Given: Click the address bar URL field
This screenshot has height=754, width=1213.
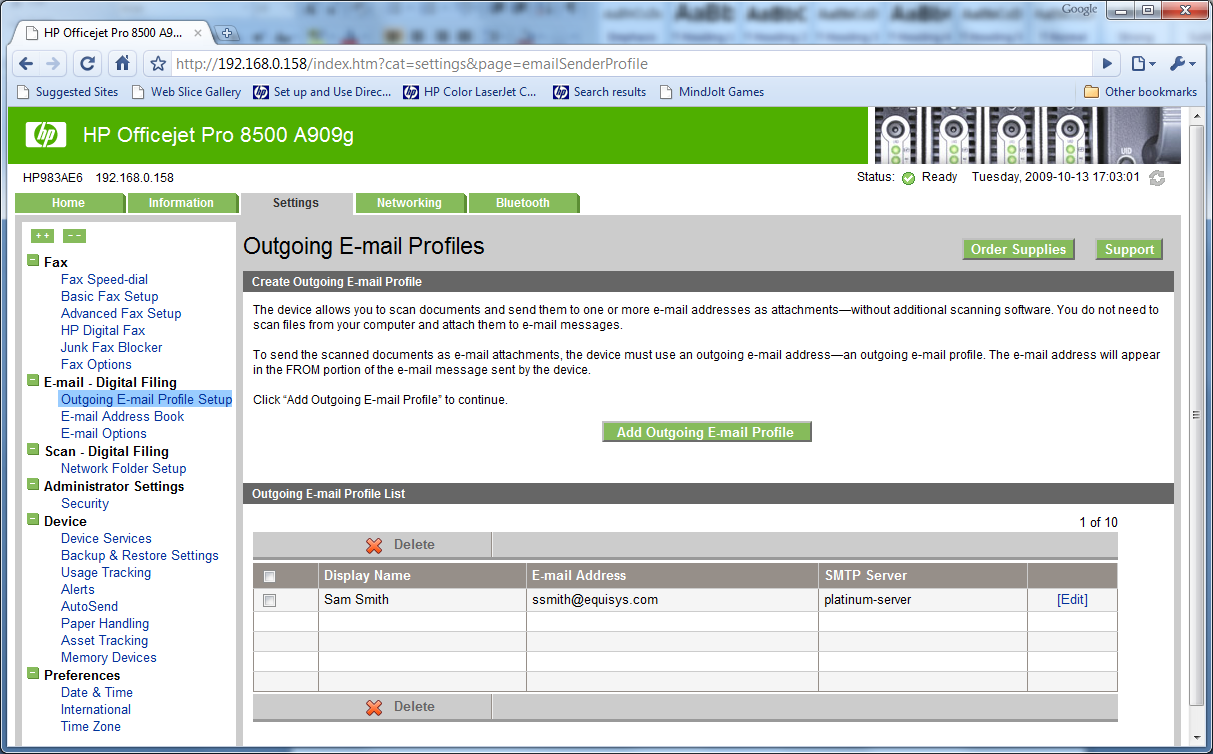Looking at the screenshot, I should pyautogui.click(x=630, y=64).
